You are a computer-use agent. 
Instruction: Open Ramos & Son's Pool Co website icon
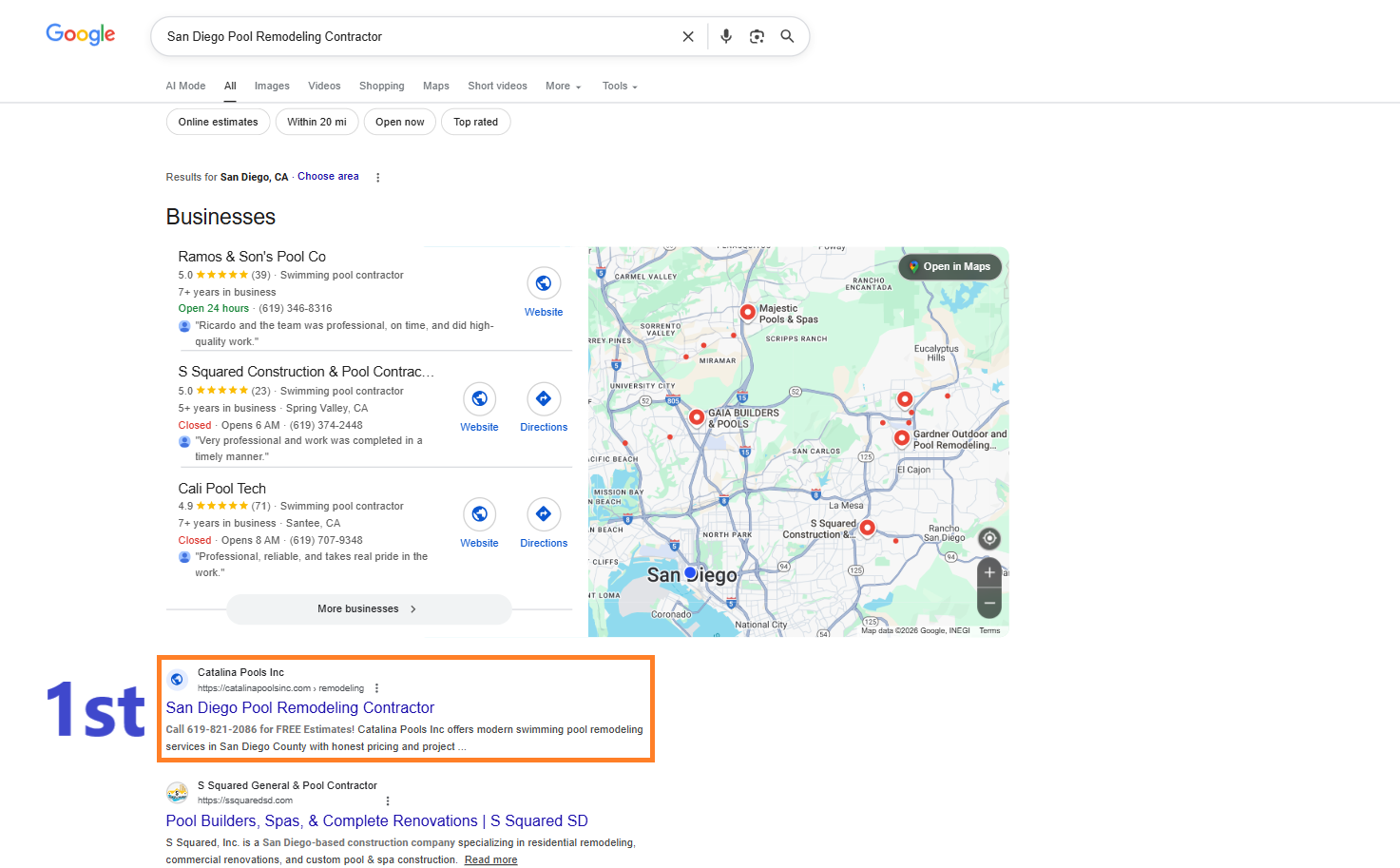tap(544, 283)
